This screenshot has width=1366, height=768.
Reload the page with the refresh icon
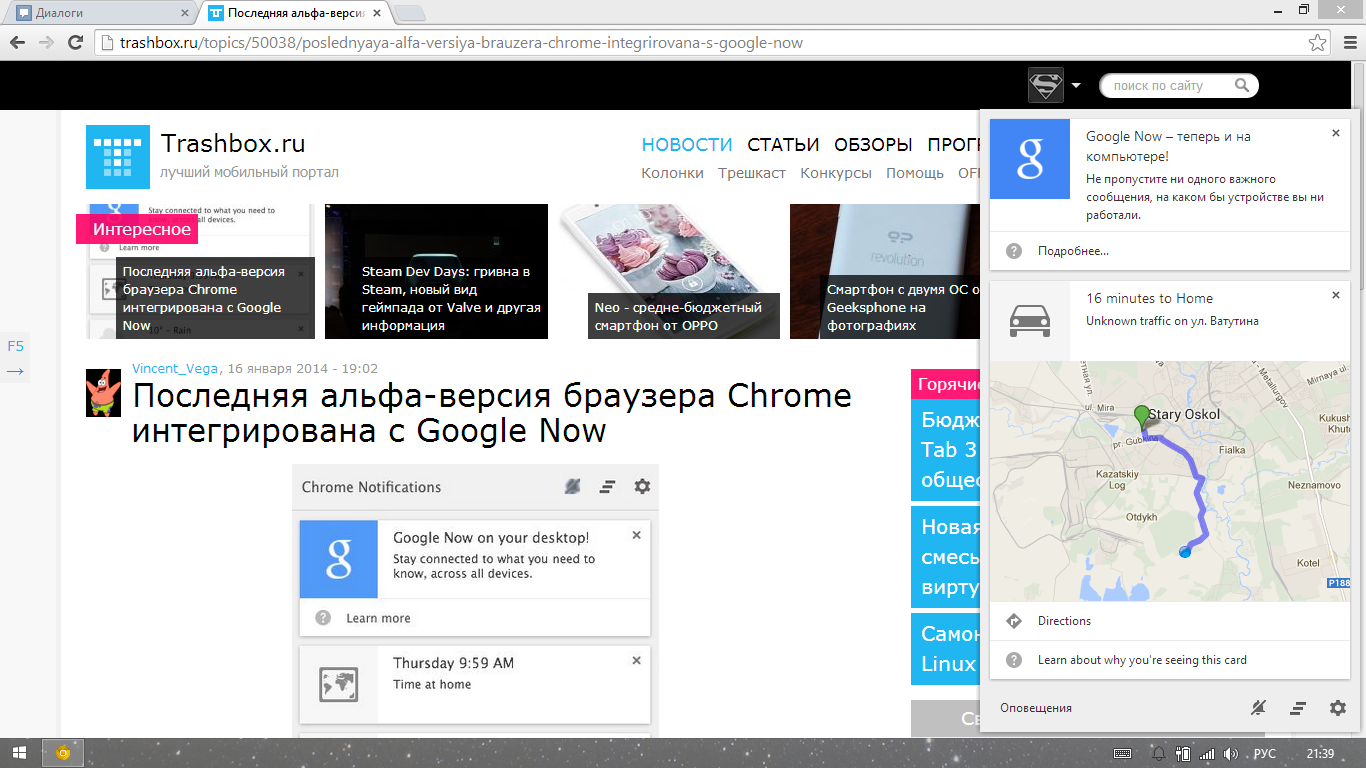[75, 43]
